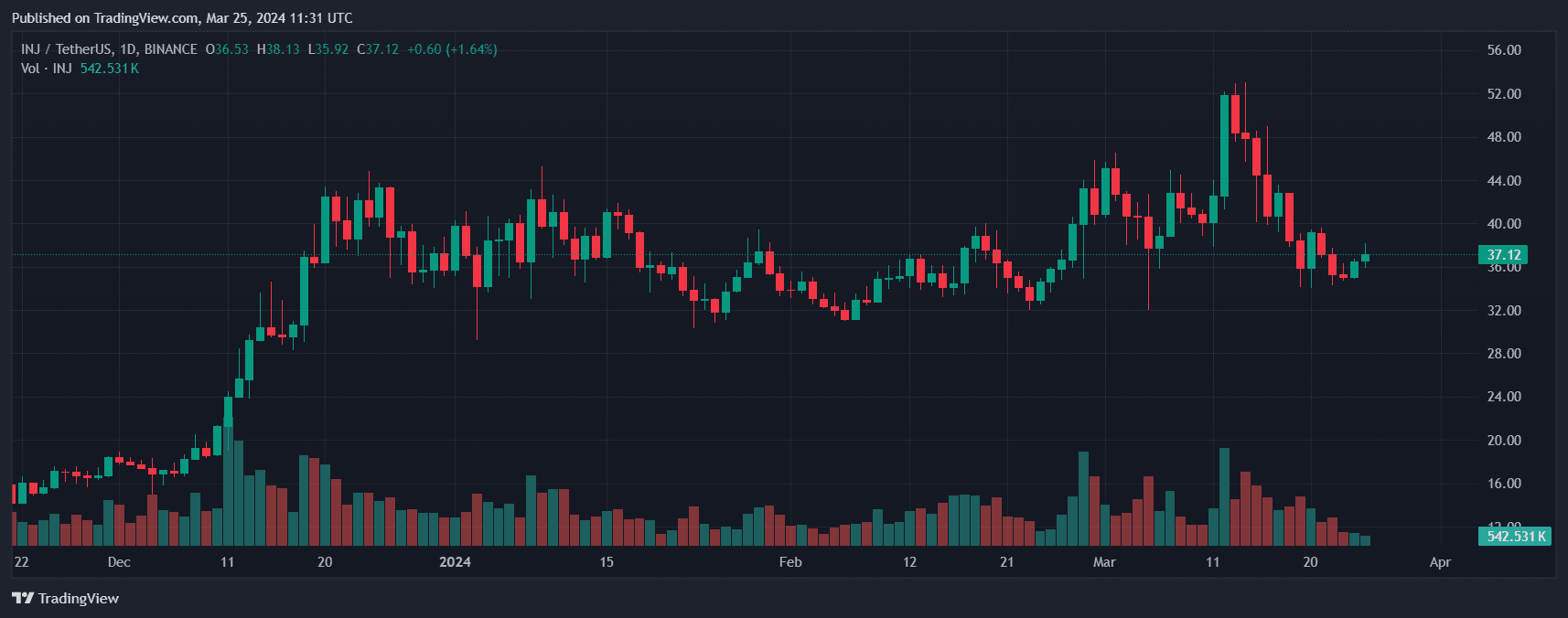This screenshot has height=618, width=1568.
Task: Click the Published on TradingView.com header text
Action: point(182,18)
